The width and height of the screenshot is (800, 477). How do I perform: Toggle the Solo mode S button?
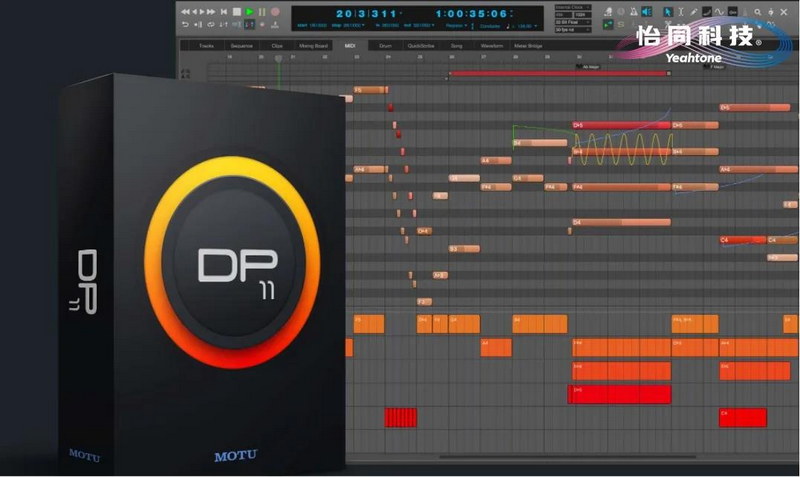[621, 25]
